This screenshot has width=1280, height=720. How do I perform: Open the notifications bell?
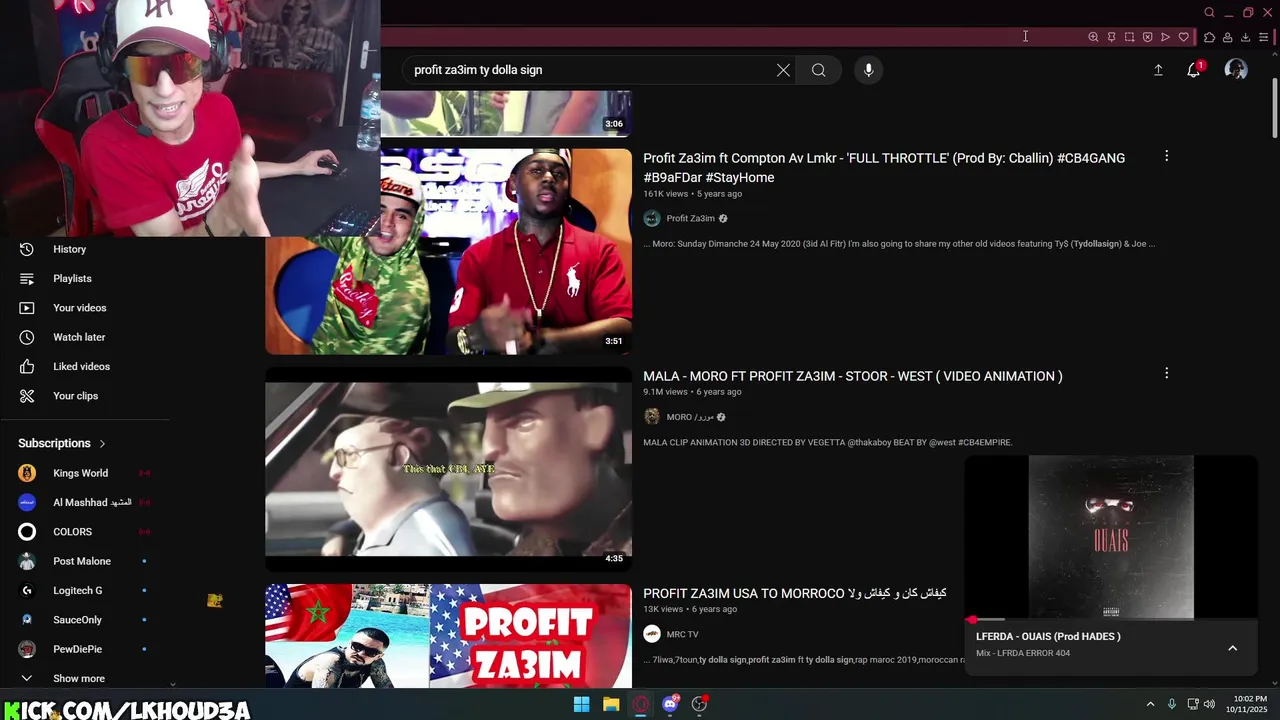pos(1194,70)
